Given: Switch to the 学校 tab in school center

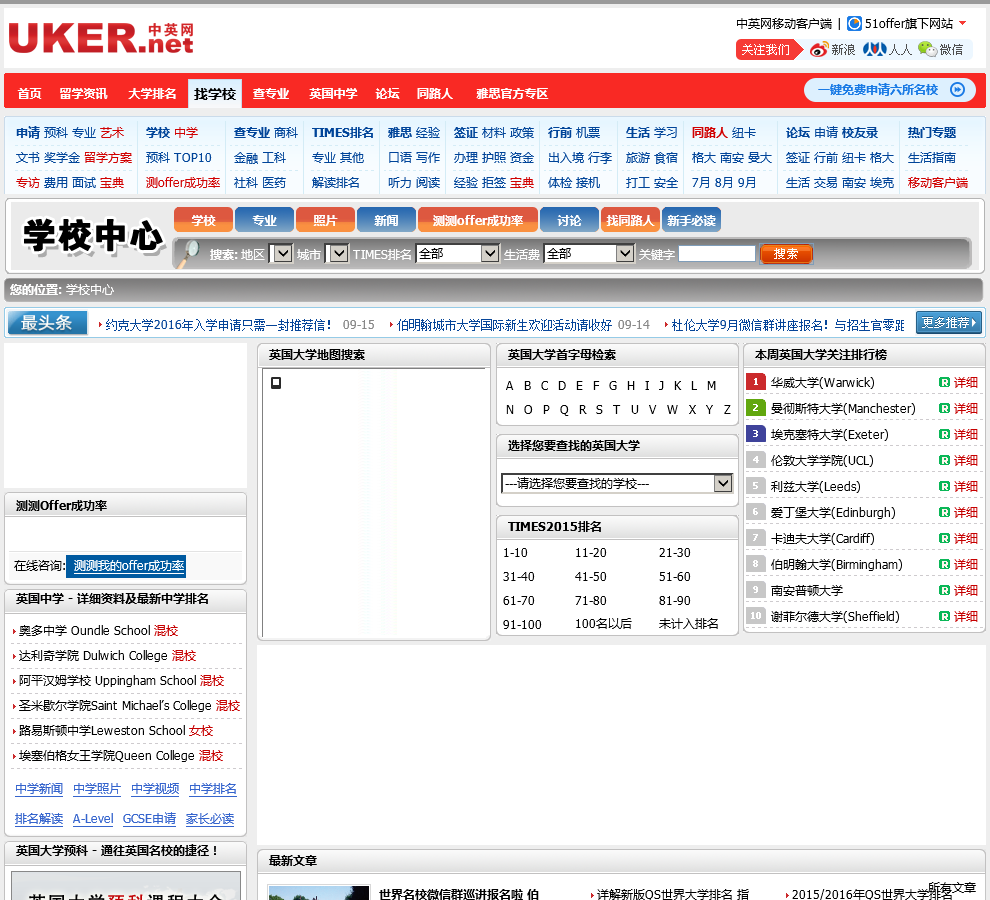Looking at the screenshot, I should point(203,220).
